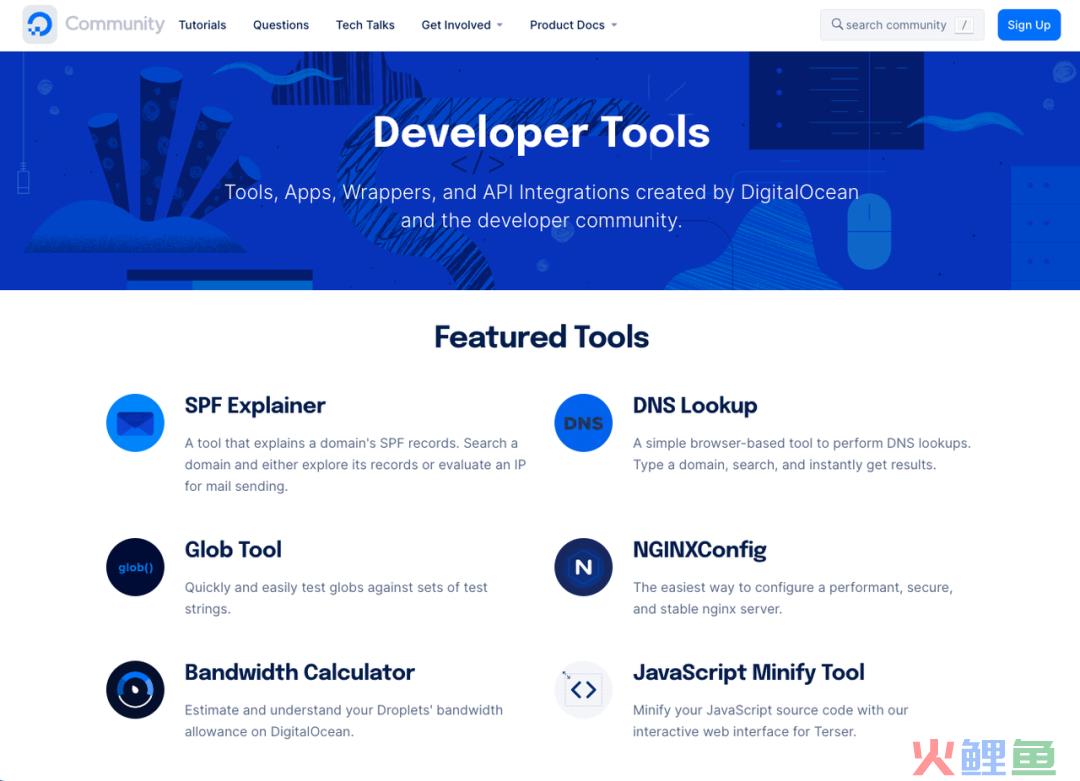
Task: Click the Bandwidth Calculator description text
Action: click(344, 720)
